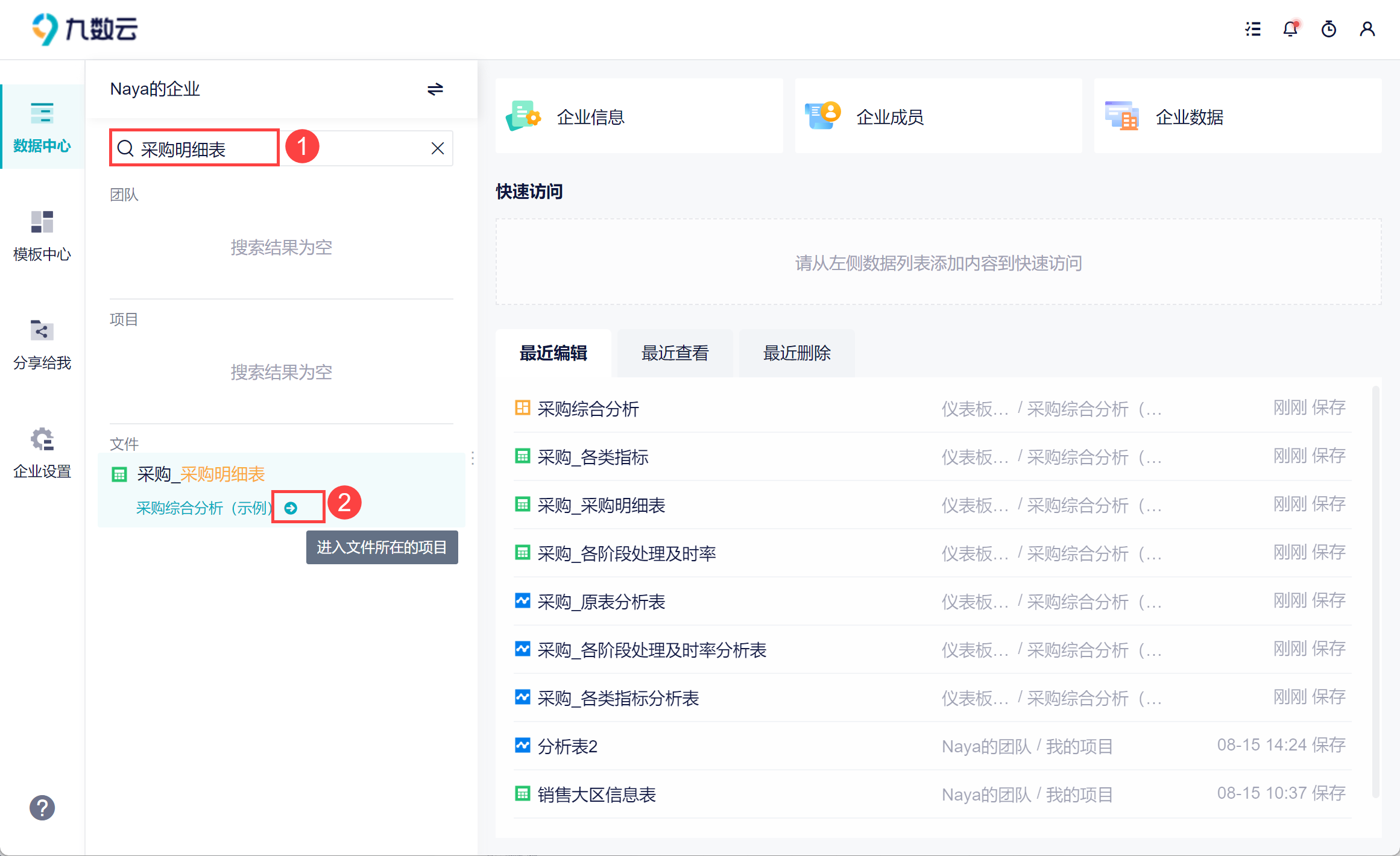Click the recent list vertical scrollbar
The image size is (1400, 856).
click(1375, 591)
